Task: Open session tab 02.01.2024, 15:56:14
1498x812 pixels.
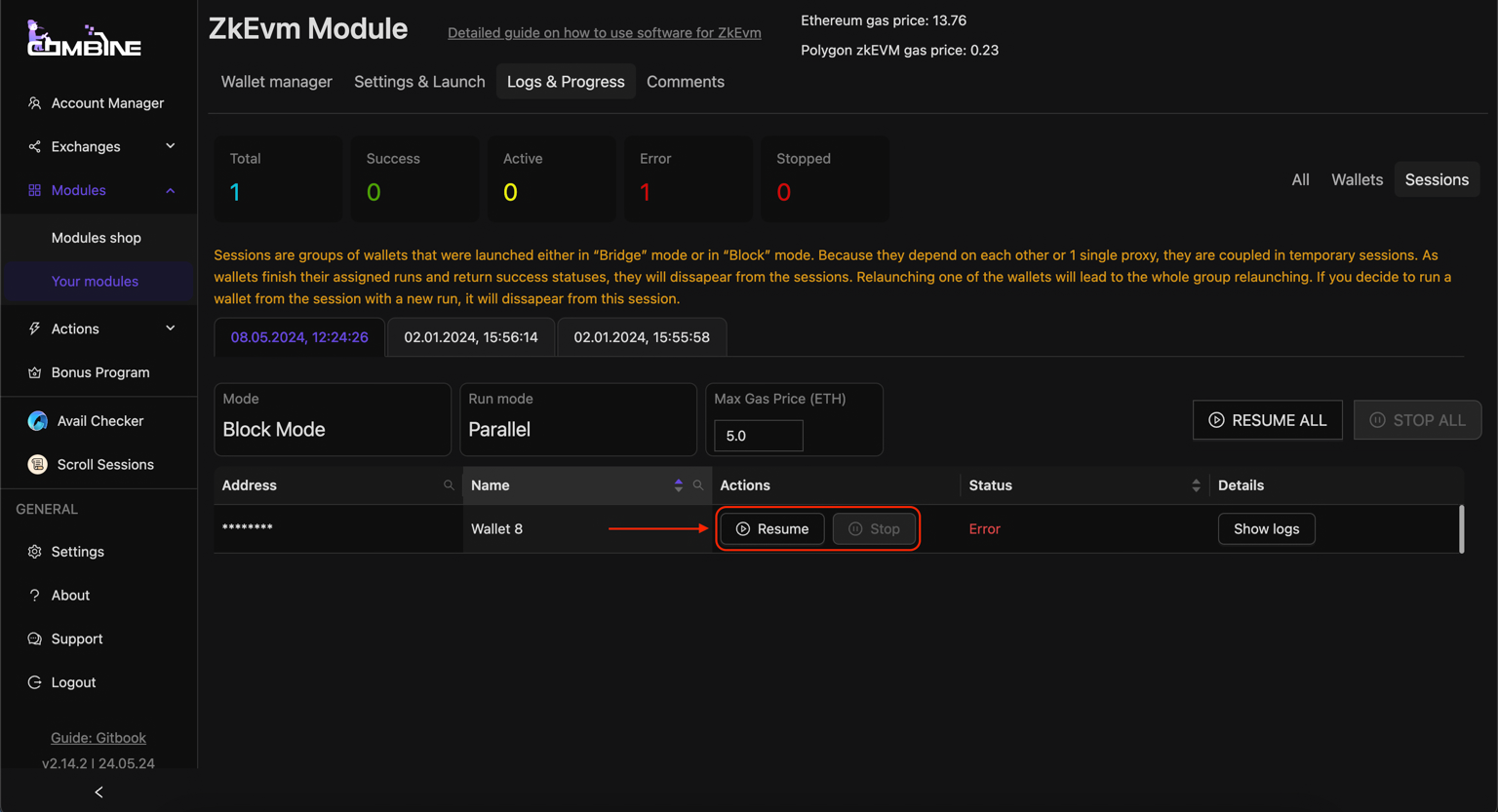Action: pos(471,337)
